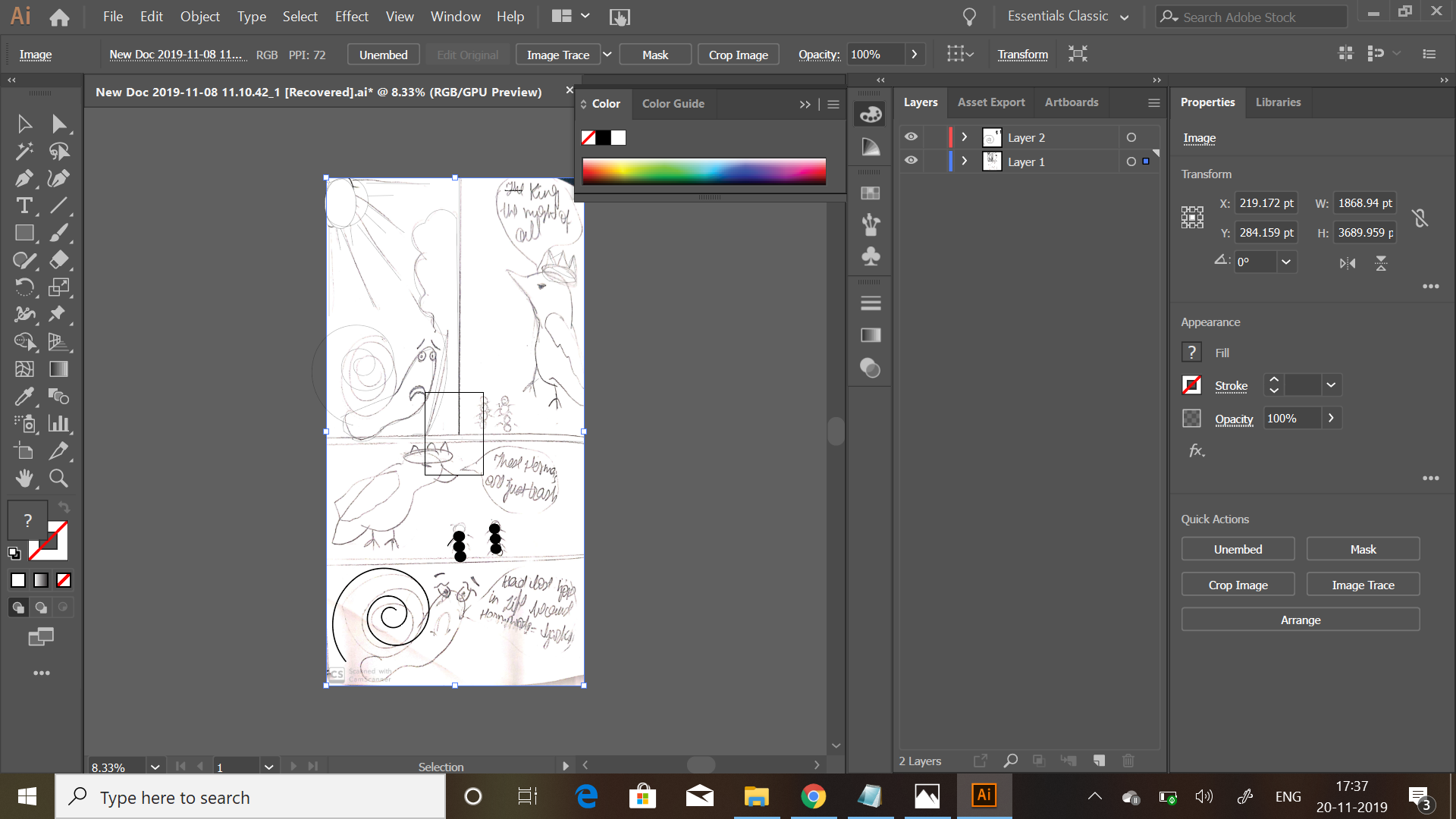Screen dimensions: 1456x819
Task: Switch to the Artboards tab
Action: 1071,102
